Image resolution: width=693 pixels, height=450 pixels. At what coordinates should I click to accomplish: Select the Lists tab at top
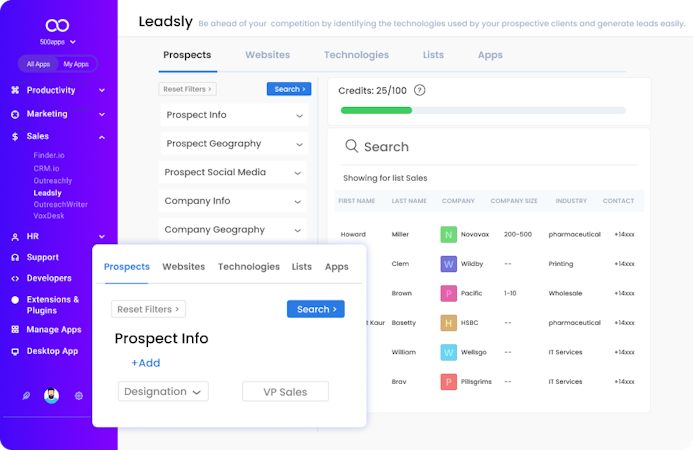433,55
